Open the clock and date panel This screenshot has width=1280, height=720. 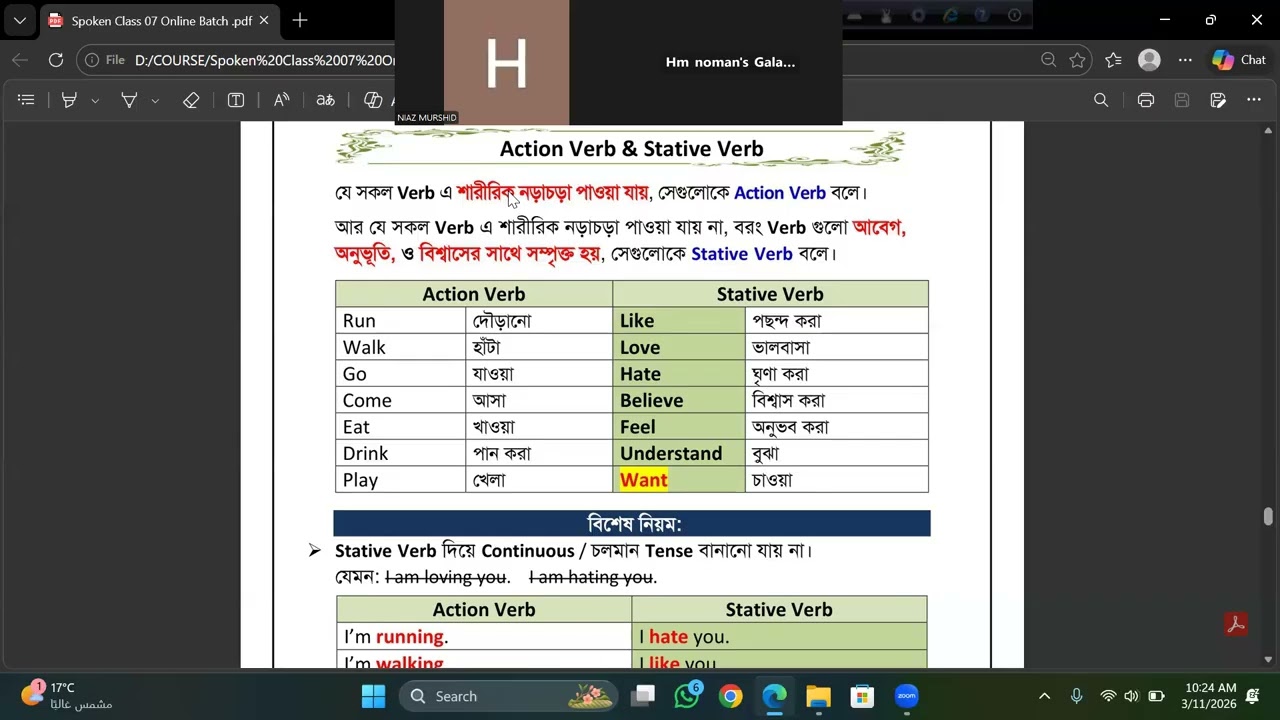[1211, 696]
